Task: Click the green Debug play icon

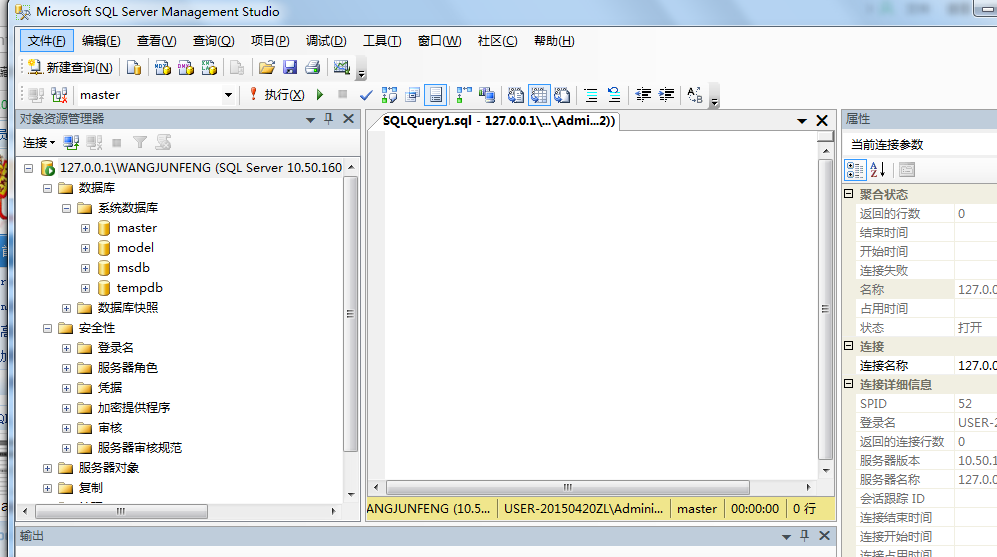Action: (320, 95)
